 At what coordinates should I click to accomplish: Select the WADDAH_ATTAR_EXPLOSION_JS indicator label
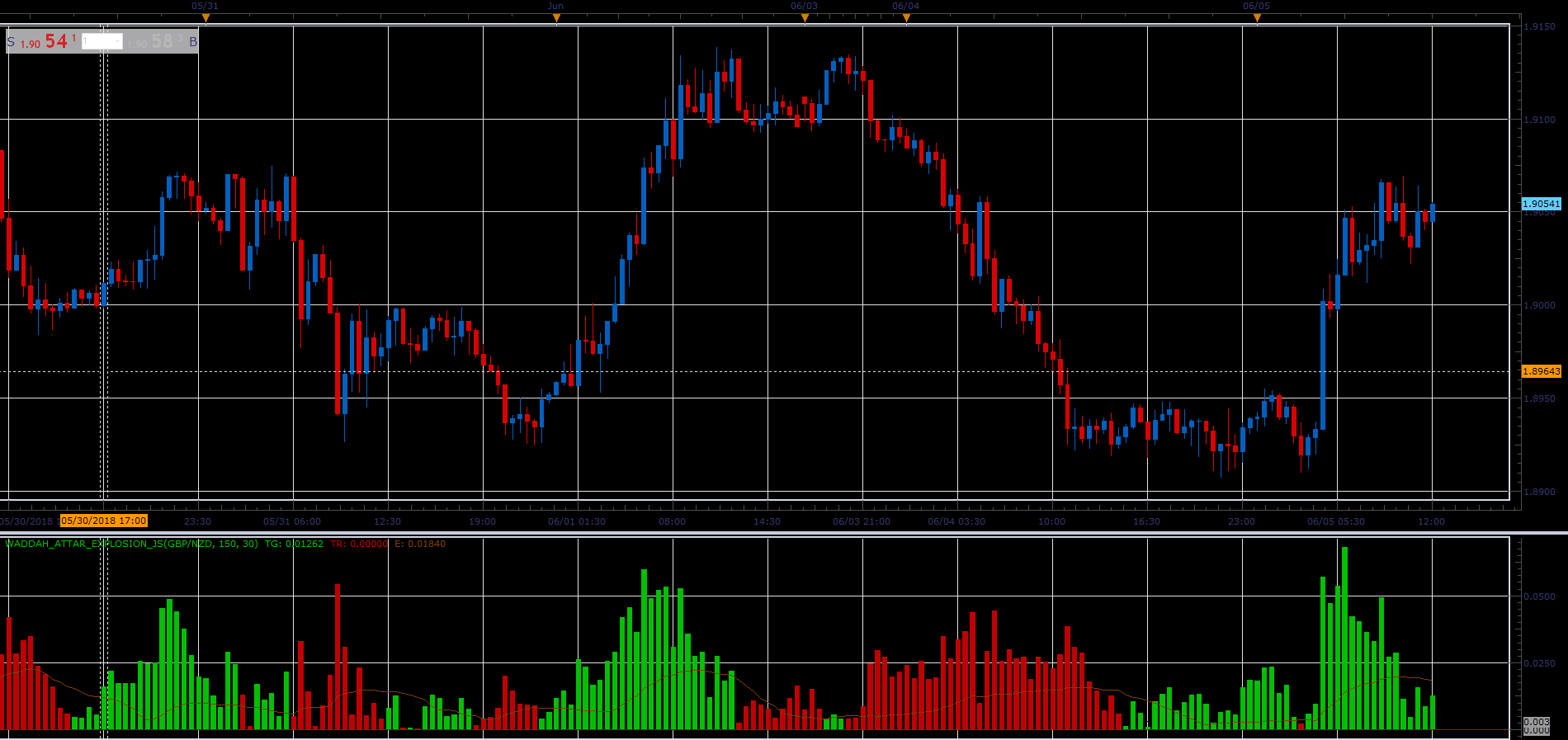(131, 544)
